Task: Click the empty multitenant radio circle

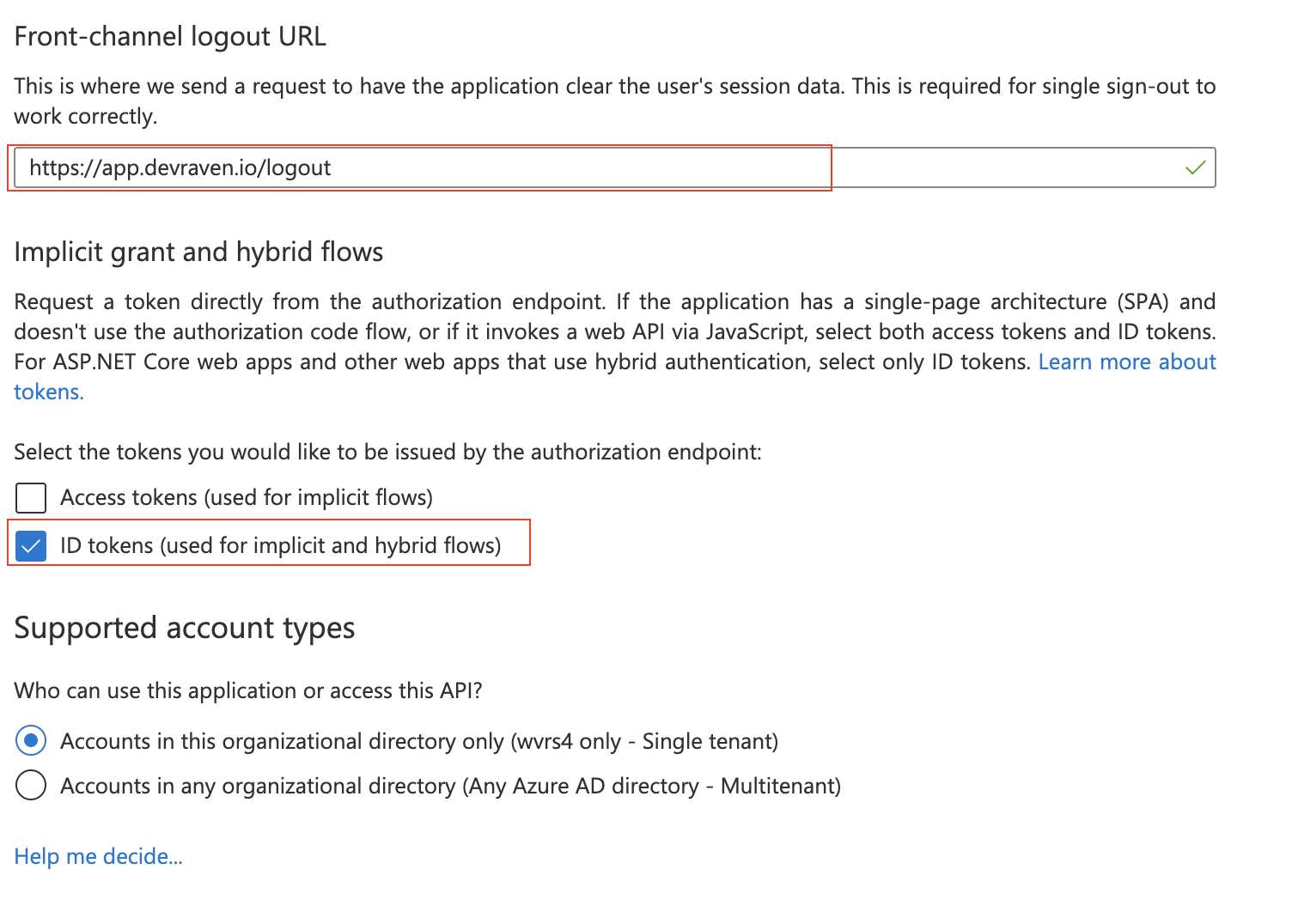Action: [x=31, y=785]
